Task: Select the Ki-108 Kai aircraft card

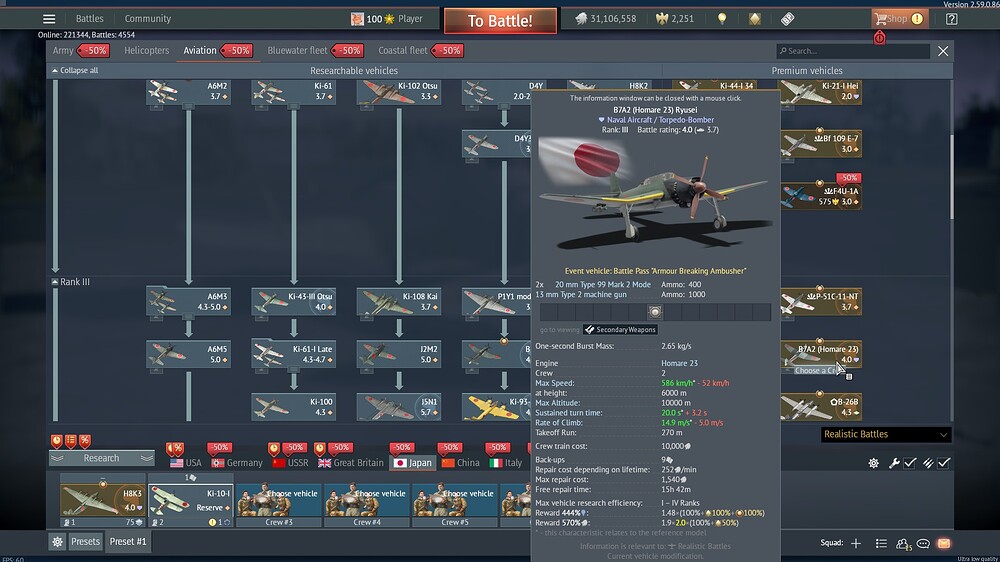Action: click(399, 302)
